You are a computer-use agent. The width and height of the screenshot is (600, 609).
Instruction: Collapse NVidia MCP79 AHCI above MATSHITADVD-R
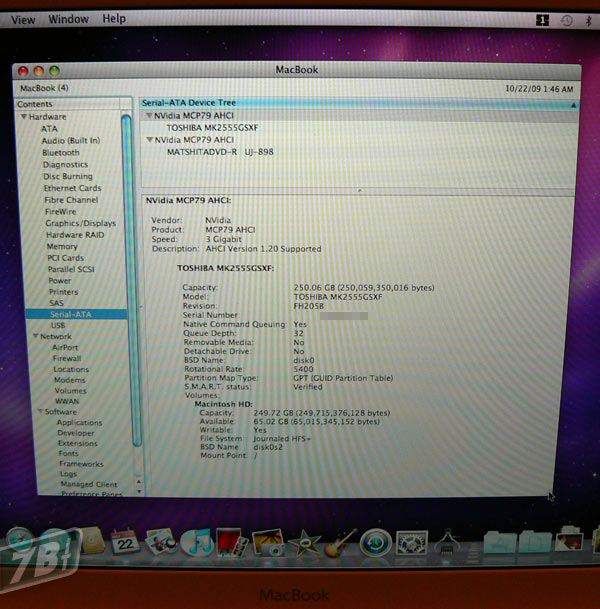click(x=150, y=139)
